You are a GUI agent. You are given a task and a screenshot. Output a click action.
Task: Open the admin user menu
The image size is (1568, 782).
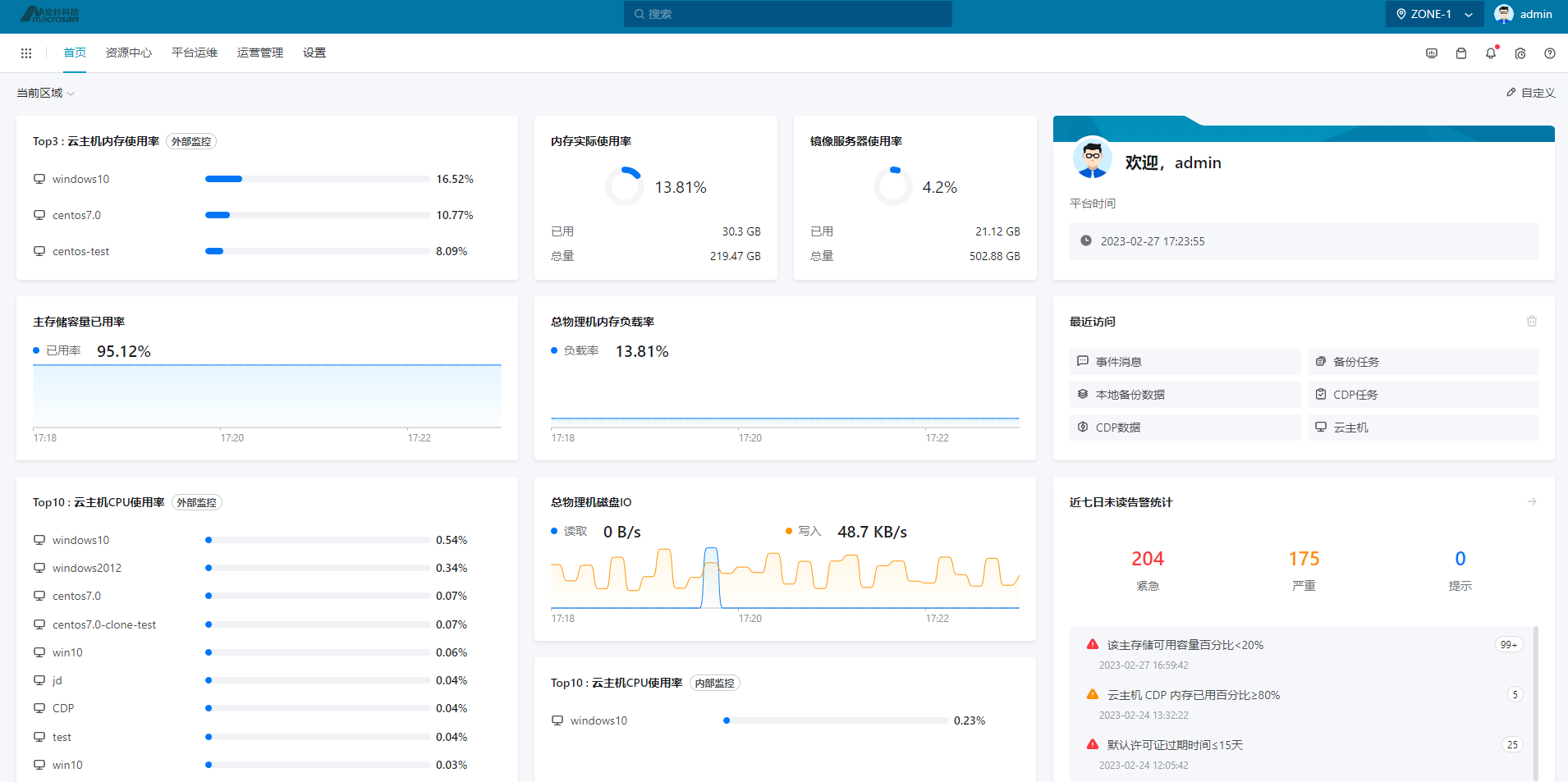(x=1524, y=14)
